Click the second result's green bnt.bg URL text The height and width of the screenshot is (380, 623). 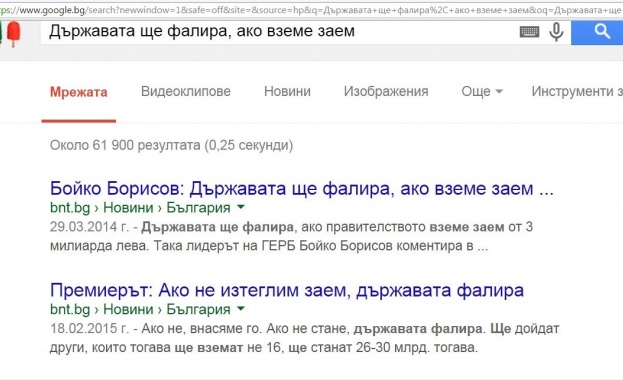coord(140,309)
